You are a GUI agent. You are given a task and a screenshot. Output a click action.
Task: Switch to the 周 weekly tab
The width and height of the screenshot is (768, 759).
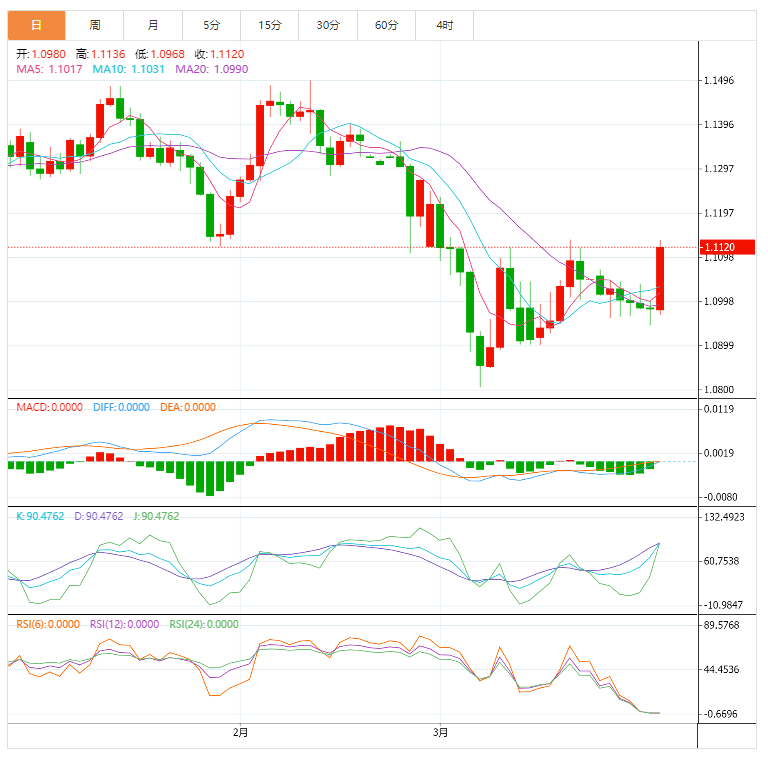95,25
